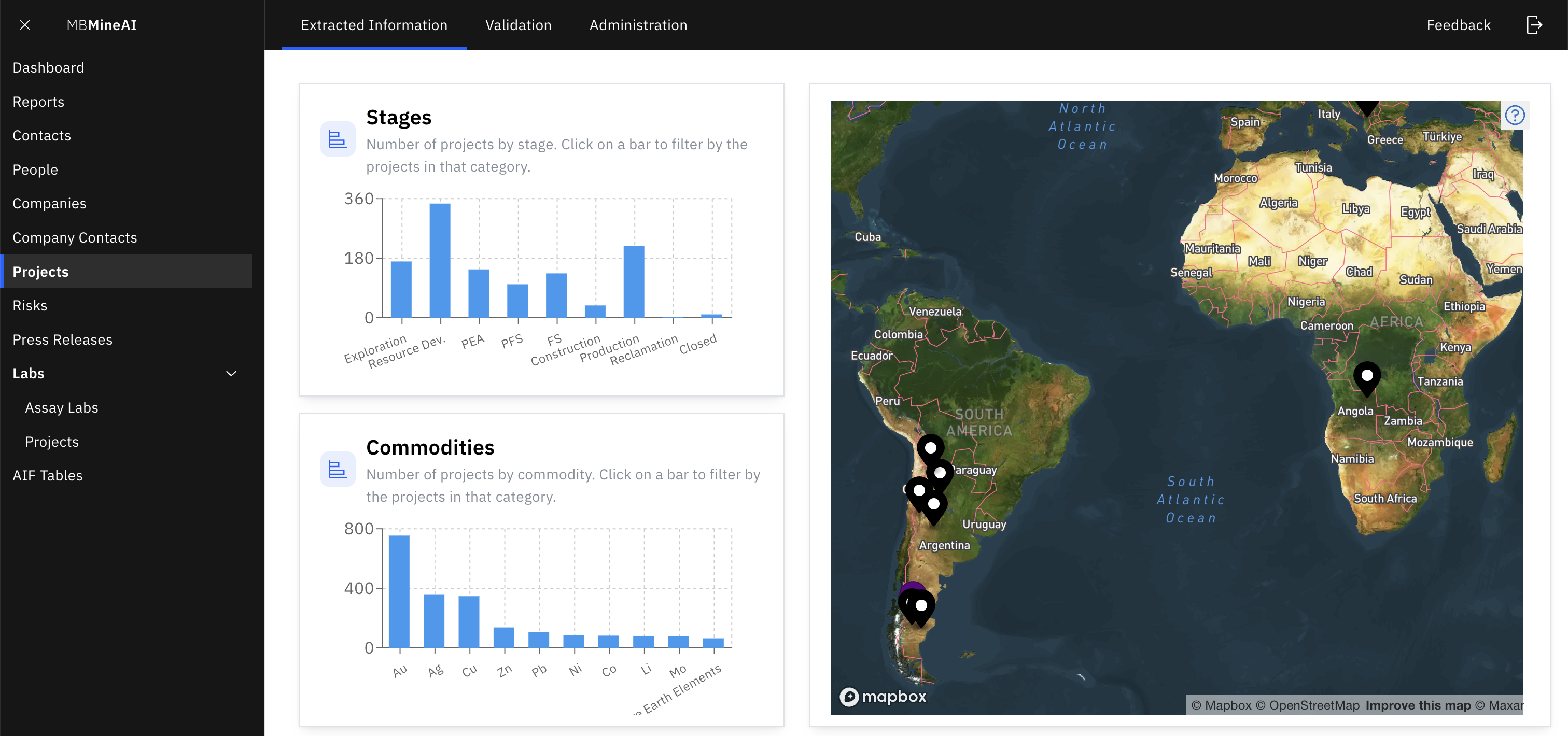Open the Company Contacts page
The width and height of the screenshot is (1568, 736).
click(75, 237)
